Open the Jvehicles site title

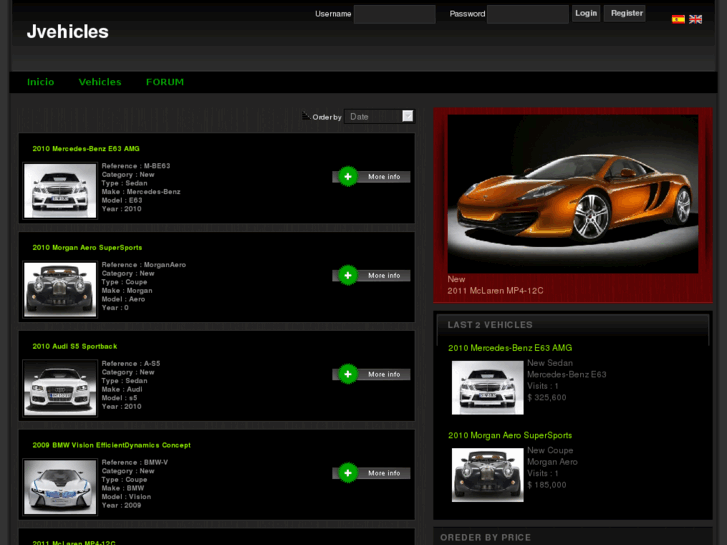coord(68,32)
